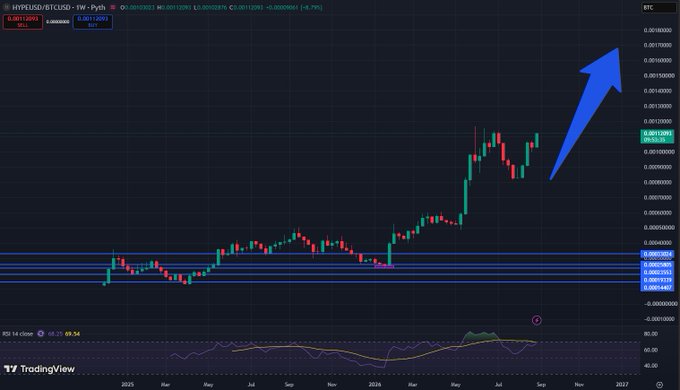Click the pink market status icon after Pyth
The height and width of the screenshot is (390, 680).
pos(113,7)
